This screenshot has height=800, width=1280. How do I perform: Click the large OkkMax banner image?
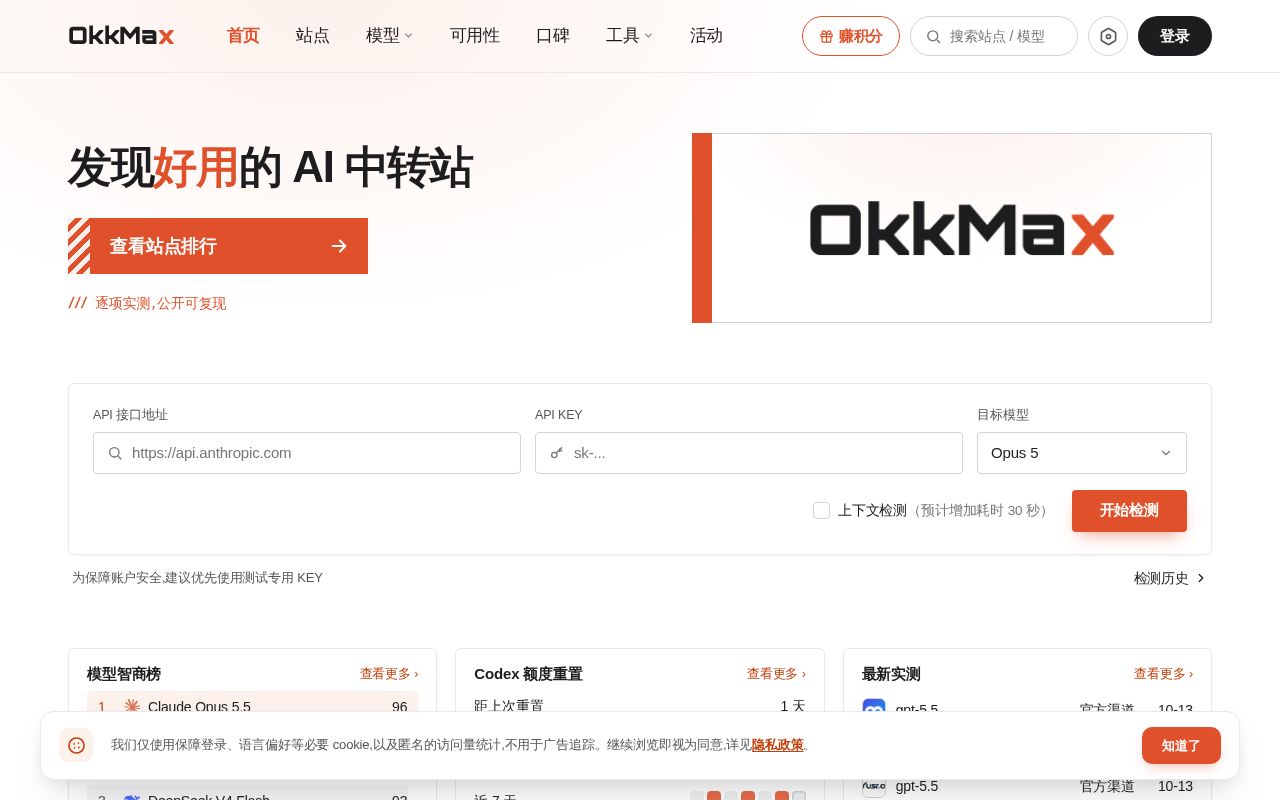(952, 228)
